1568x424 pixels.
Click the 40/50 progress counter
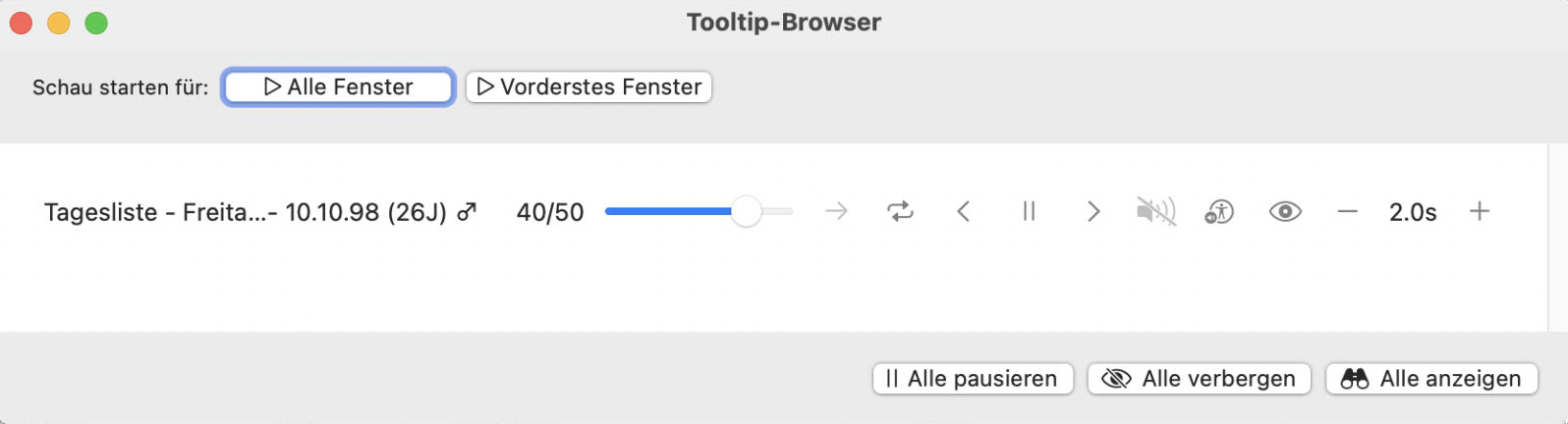pos(550,212)
